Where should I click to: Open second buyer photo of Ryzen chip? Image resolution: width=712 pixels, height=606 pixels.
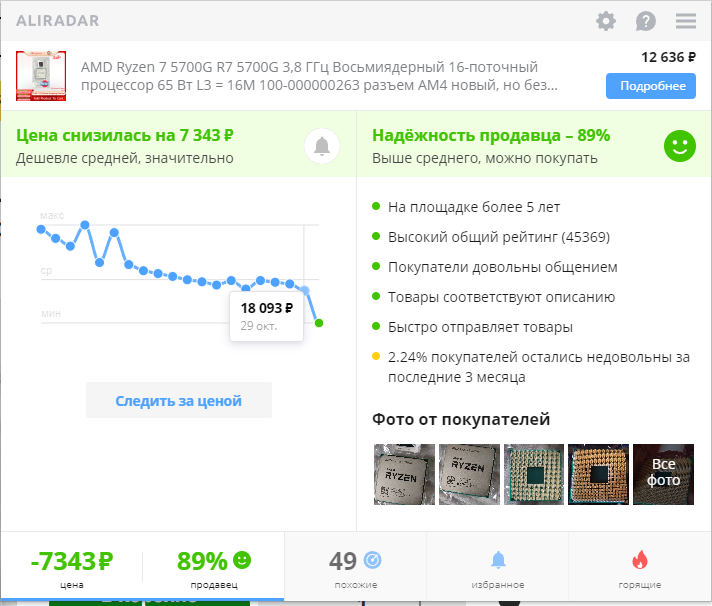469,474
